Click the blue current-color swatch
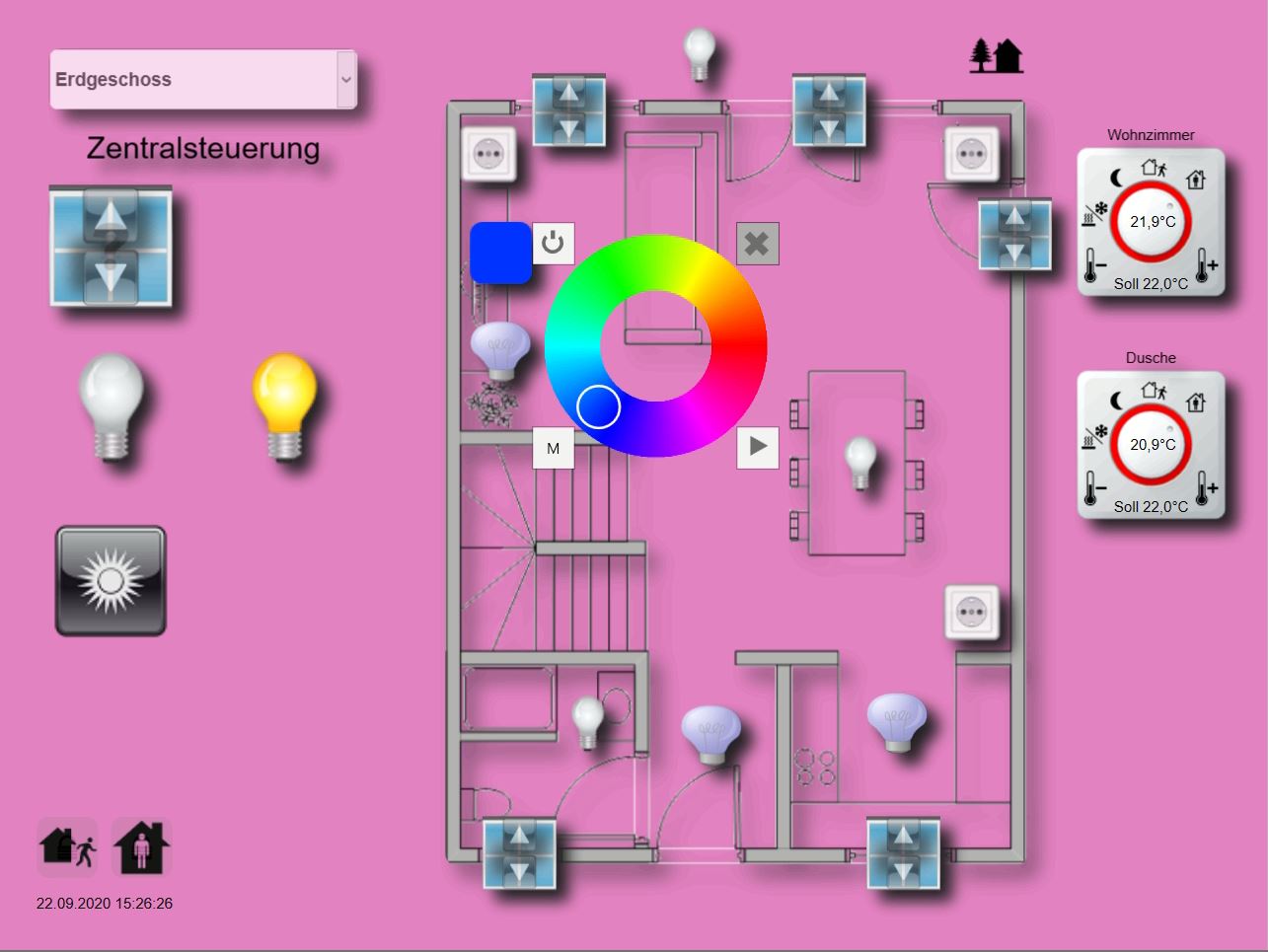 point(500,253)
